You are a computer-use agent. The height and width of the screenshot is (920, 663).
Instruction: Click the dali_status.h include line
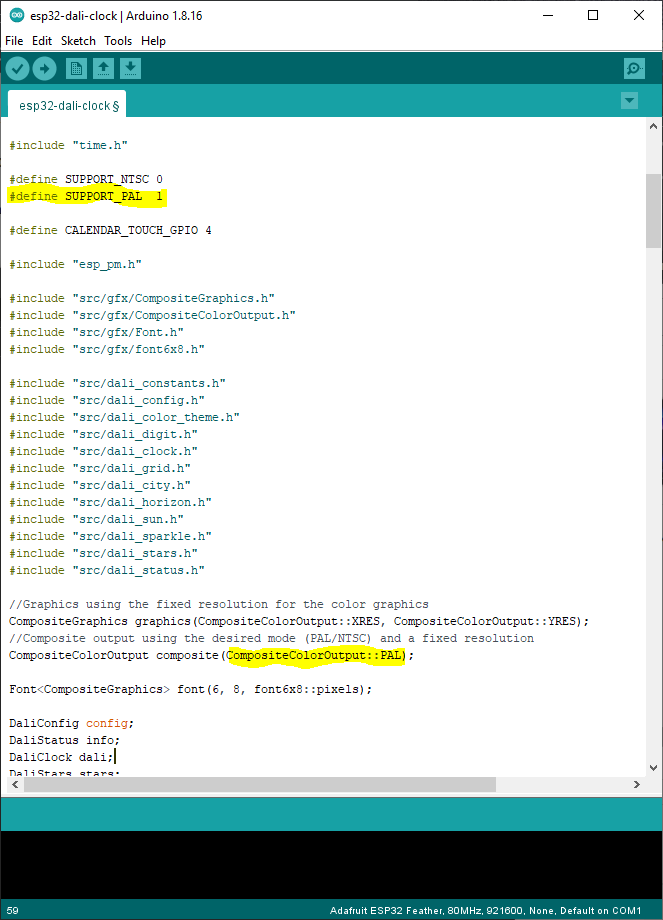pyautogui.click(x=107, y=570)
